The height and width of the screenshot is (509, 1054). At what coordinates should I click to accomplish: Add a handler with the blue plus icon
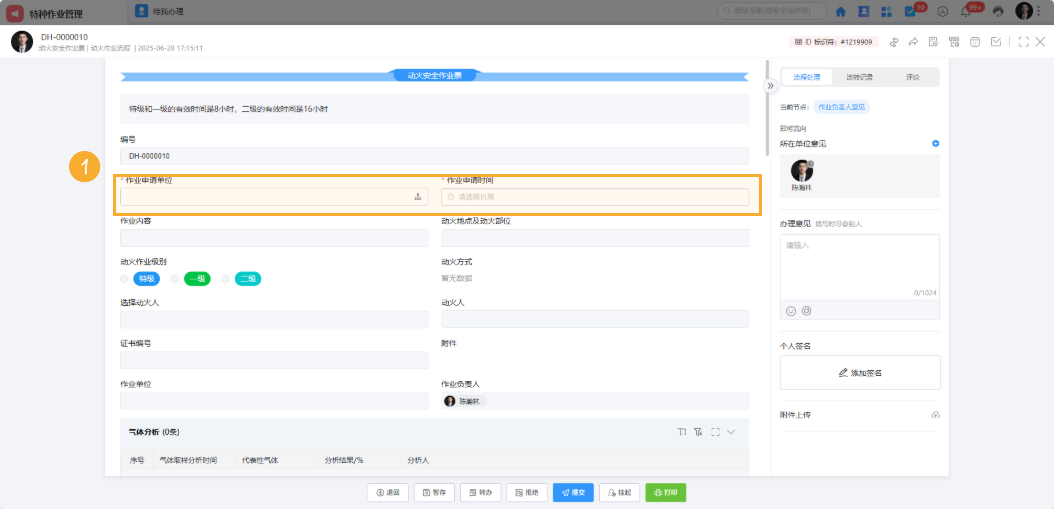(x=936, y=143)
